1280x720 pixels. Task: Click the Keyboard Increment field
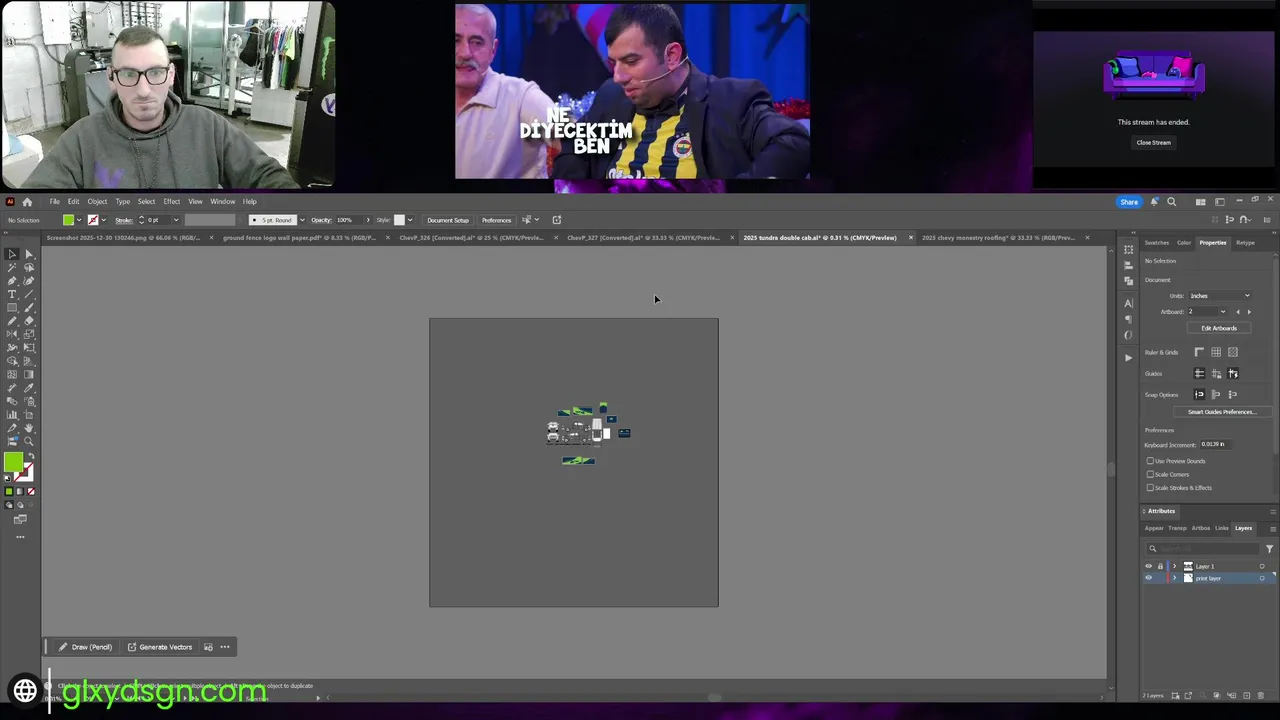pos(1216,444)
